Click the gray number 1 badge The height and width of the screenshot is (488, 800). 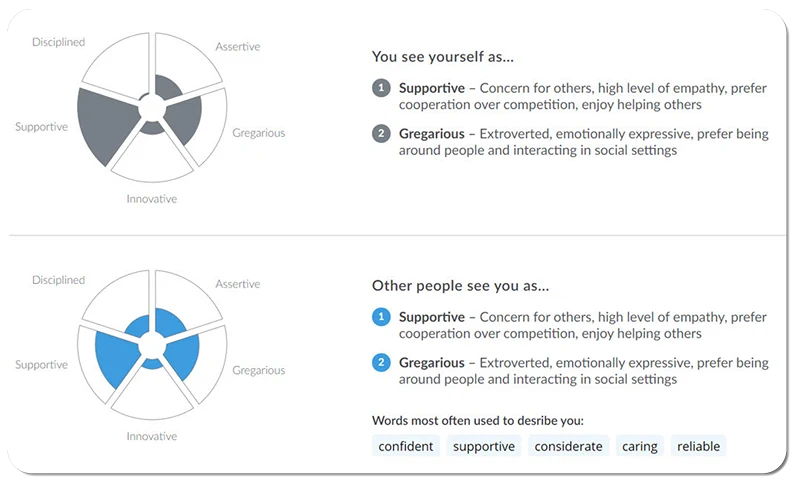click(x=380, y=88)
